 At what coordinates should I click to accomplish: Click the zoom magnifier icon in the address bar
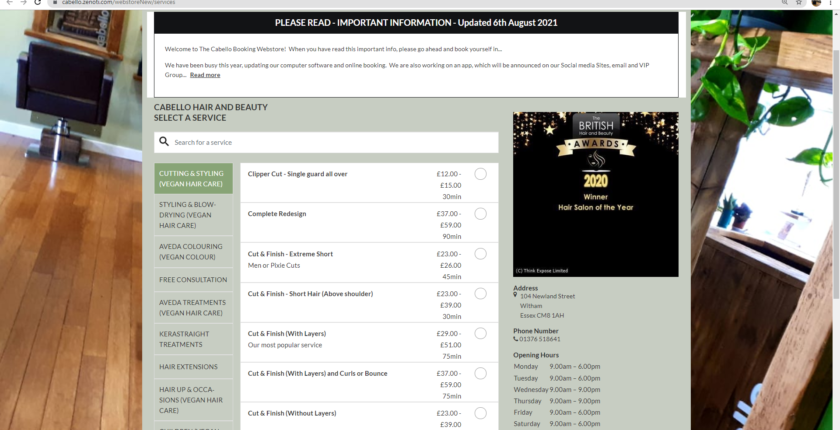785,3
